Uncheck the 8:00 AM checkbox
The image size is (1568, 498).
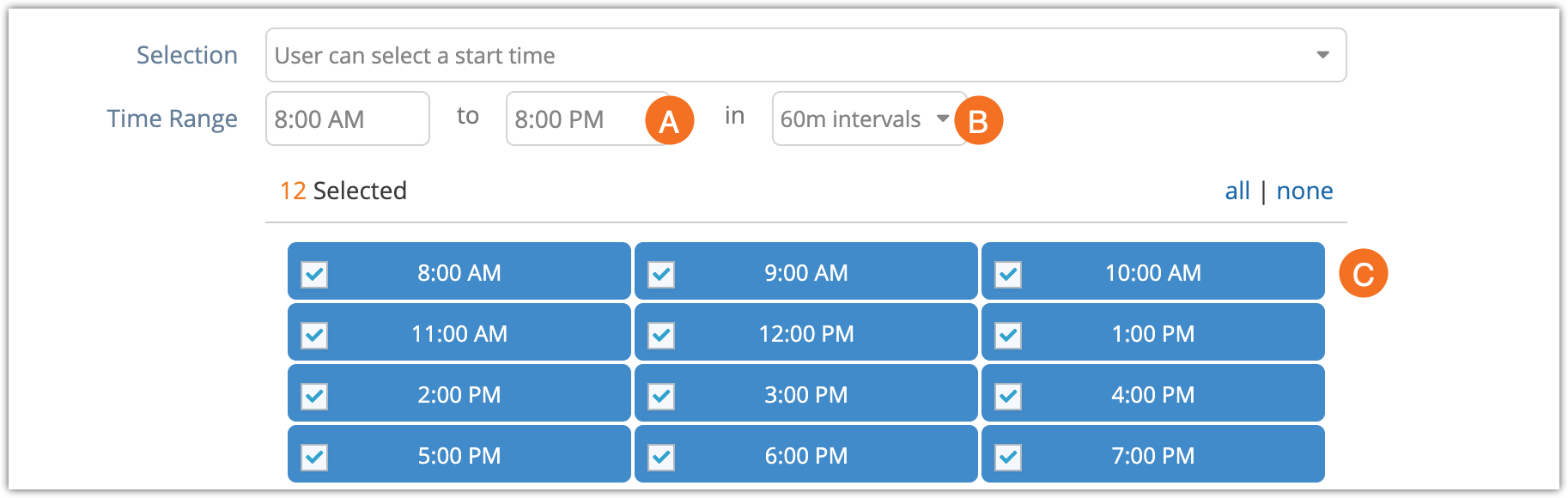coord(314,275)
